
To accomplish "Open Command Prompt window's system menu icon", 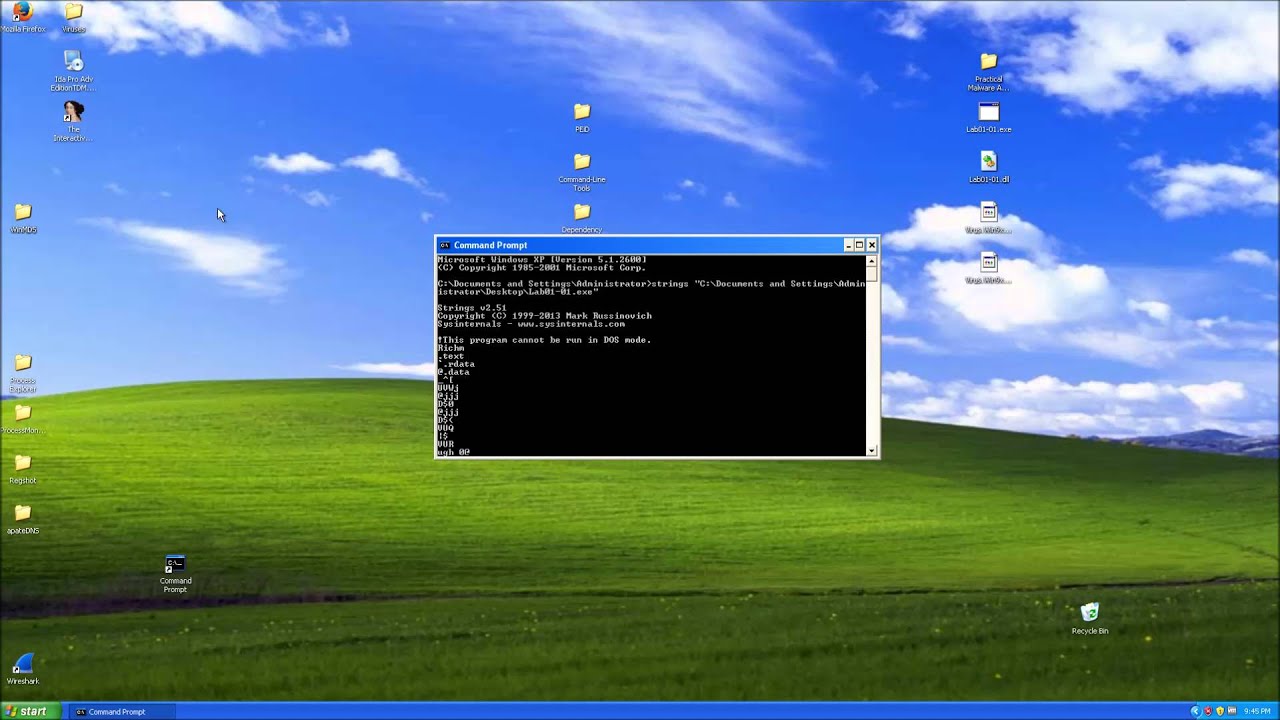I will tap(445, 245).
